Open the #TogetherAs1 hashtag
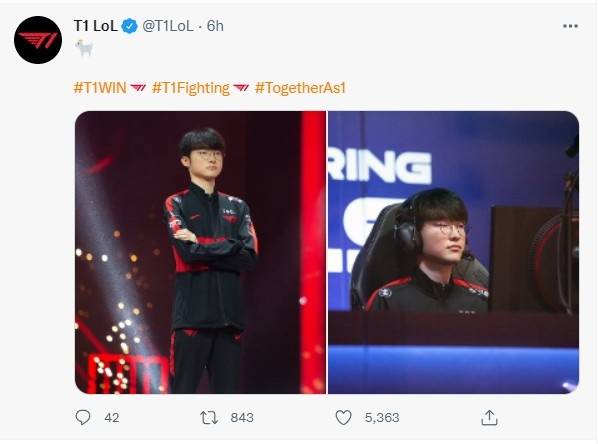Viewport: 598px width, 444px height. coord(300,88)
